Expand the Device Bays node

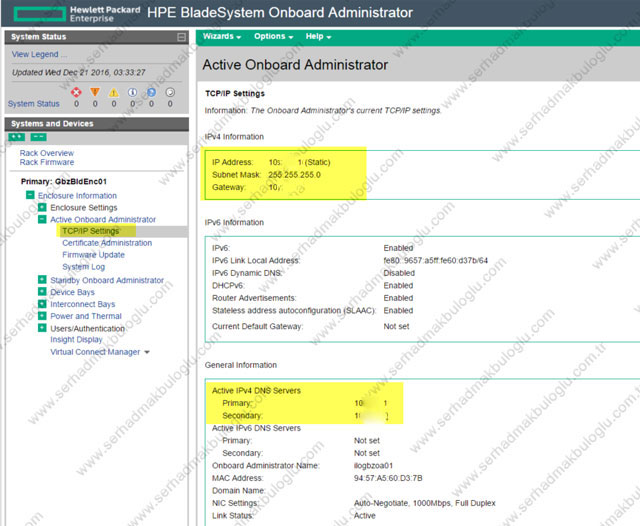[x=42, y=293]
